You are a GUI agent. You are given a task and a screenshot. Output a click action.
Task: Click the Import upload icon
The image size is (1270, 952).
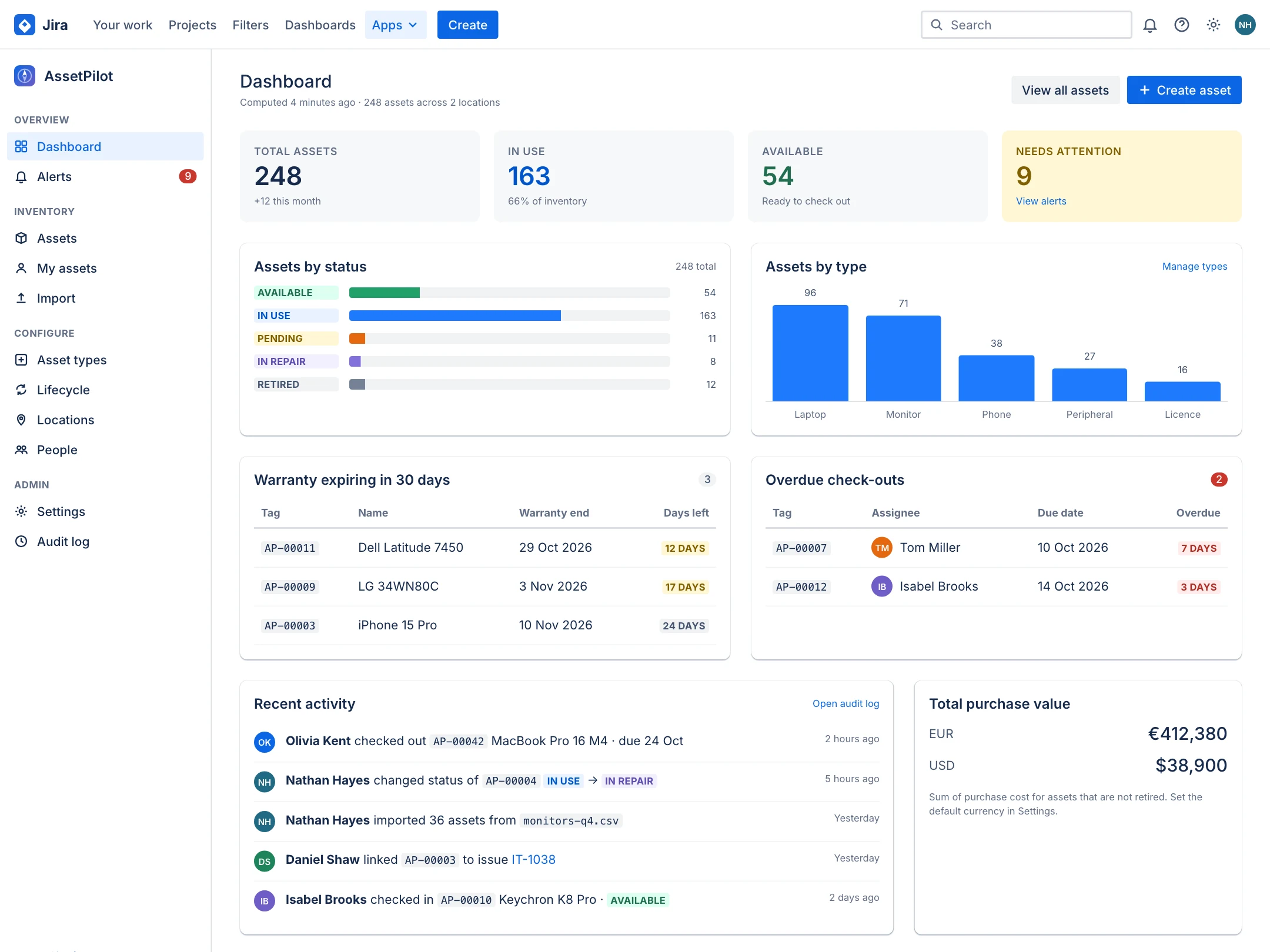tap(21, 298)
